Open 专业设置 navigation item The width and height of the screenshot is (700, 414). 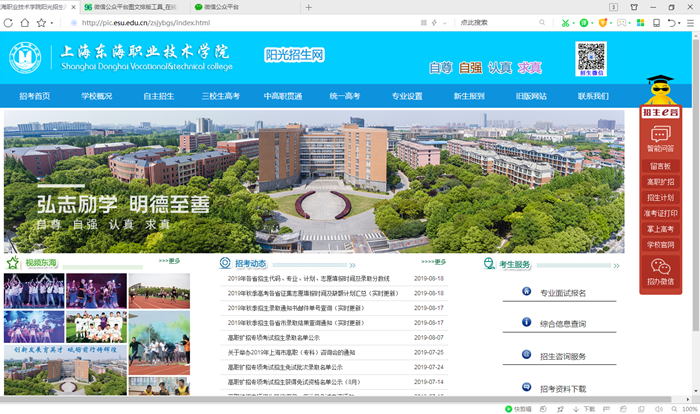[407, 96]
